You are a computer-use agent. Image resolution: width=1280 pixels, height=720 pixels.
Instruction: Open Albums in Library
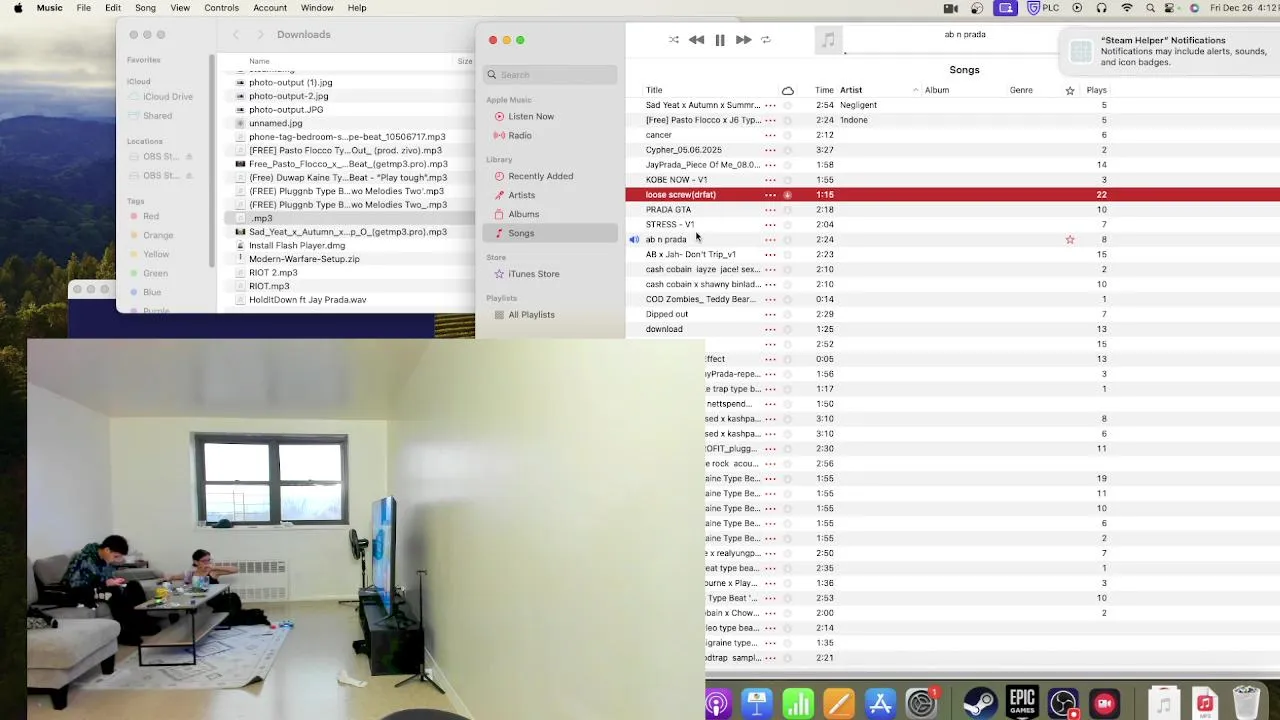523,214
